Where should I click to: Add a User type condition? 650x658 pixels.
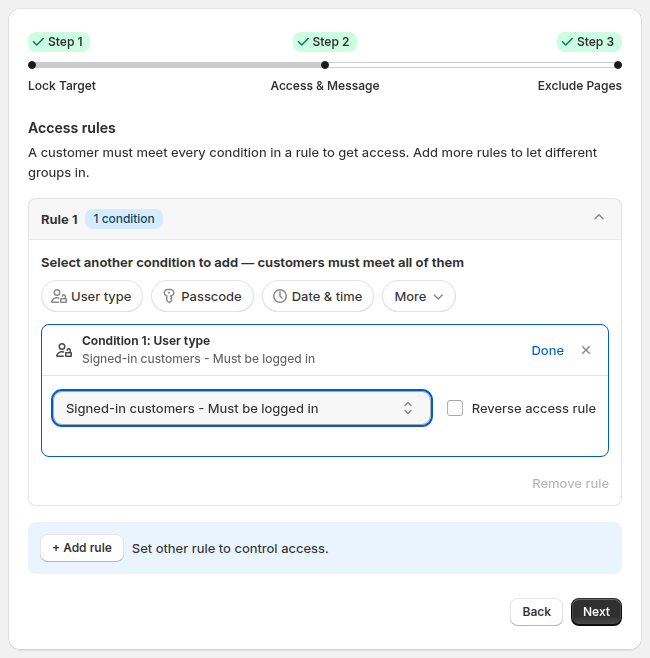(x=92, y=296)
